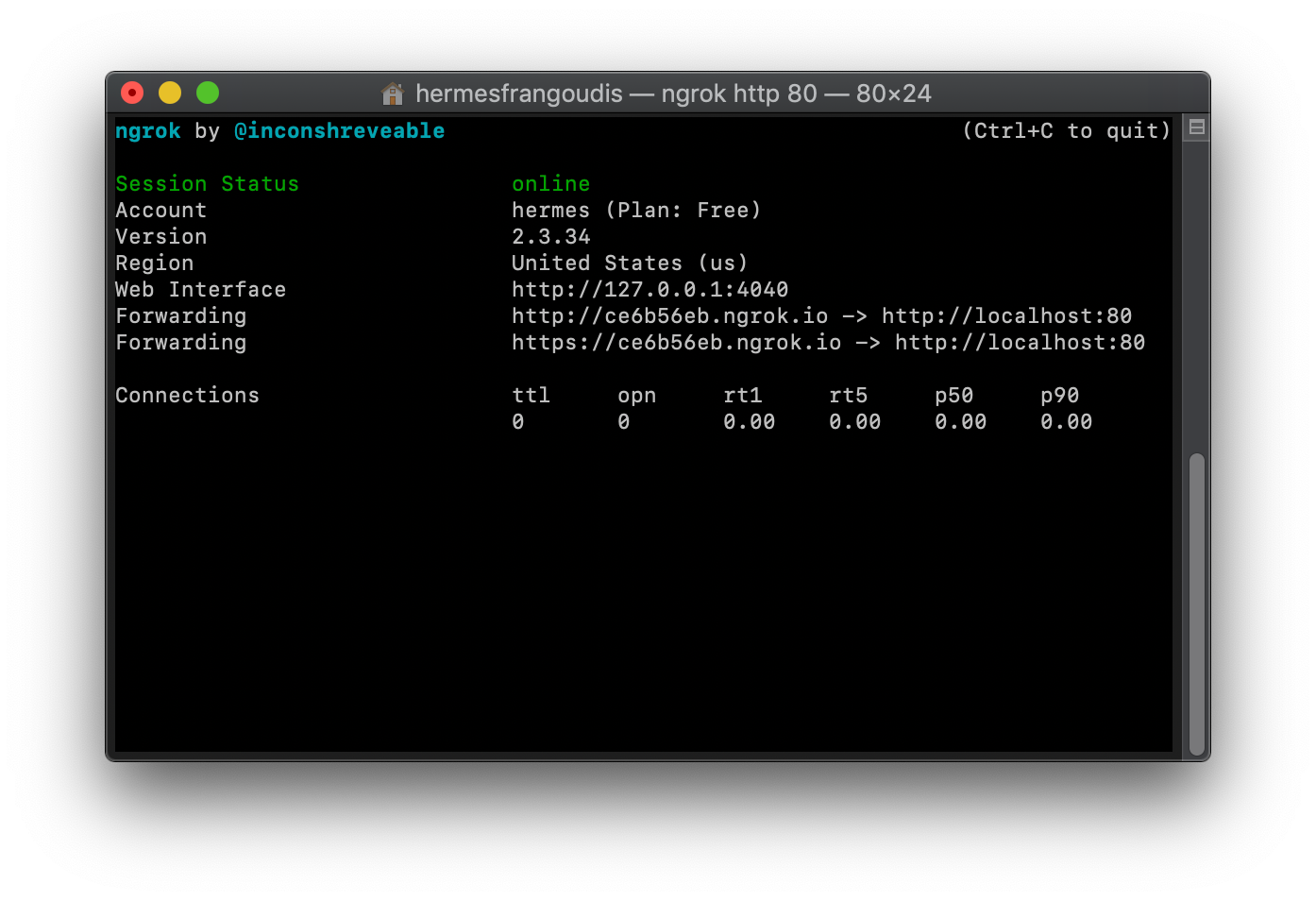Click the home folder icon in title bar
Screen dimensions: 1316x901
tap(393, 93)
